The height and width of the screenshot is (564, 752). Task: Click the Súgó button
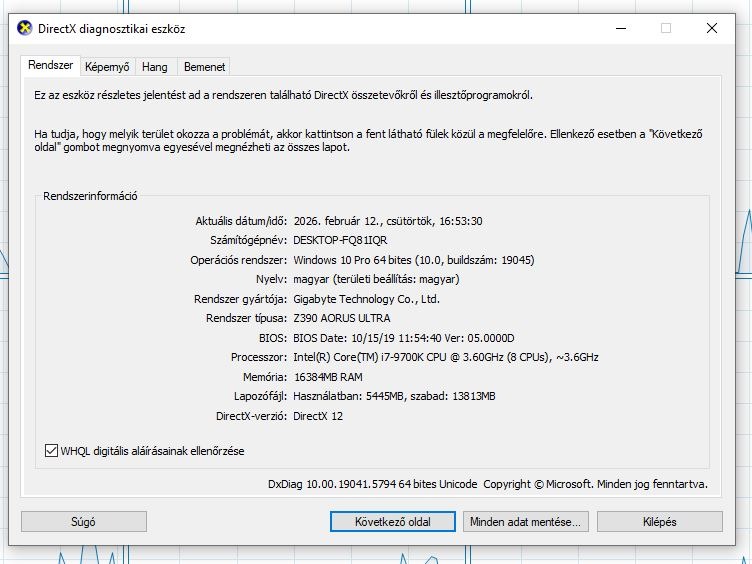[x=84, y=521]
